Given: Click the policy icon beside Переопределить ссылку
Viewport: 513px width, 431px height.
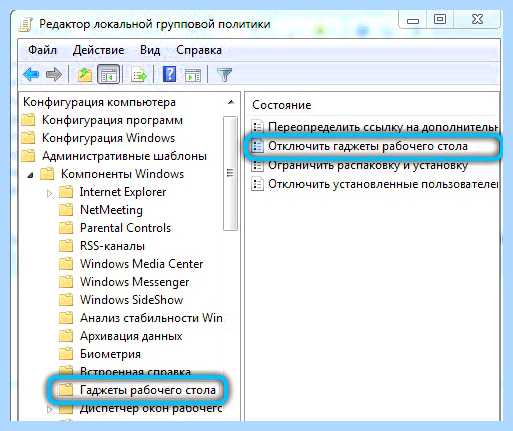Looking at the screenshot, I should (x=257, y=127).
